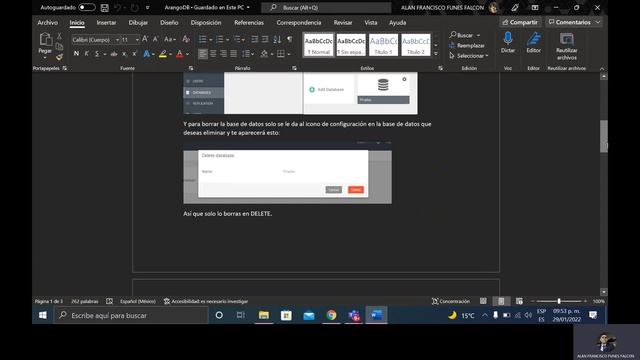Click the zoom slider handle

tap(559, 301)
